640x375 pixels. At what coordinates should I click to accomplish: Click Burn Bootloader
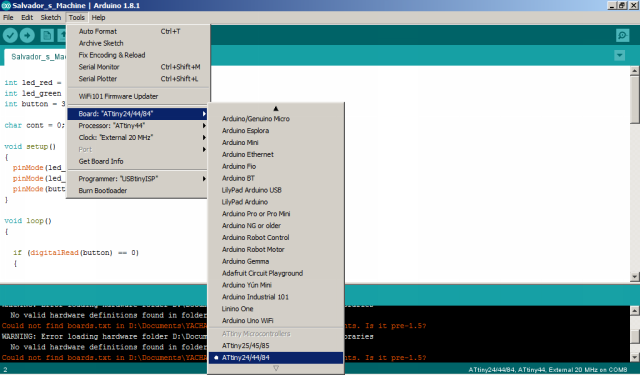point(138,191)
